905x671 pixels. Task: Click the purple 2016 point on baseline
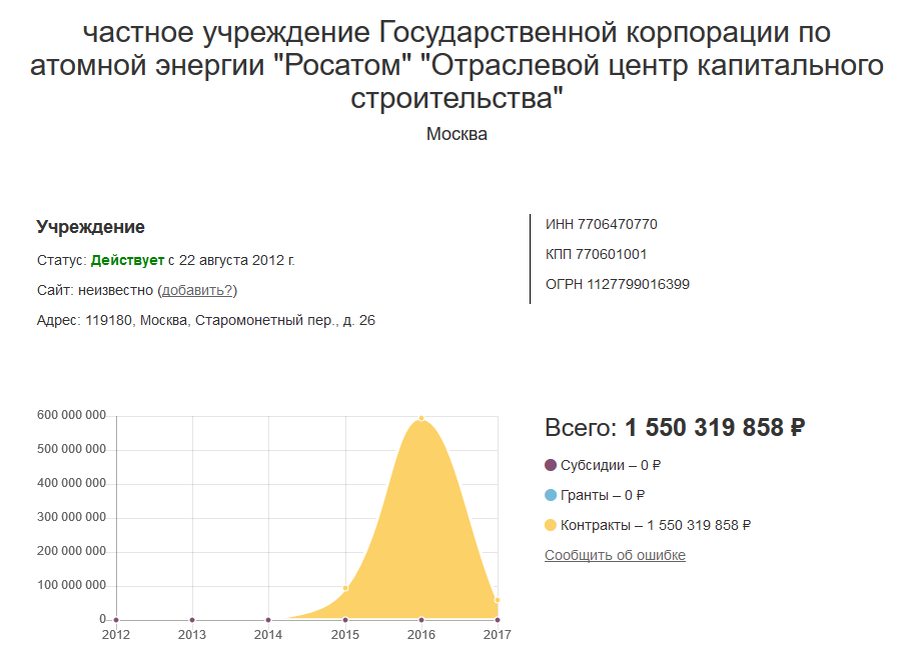coord(421,620)
